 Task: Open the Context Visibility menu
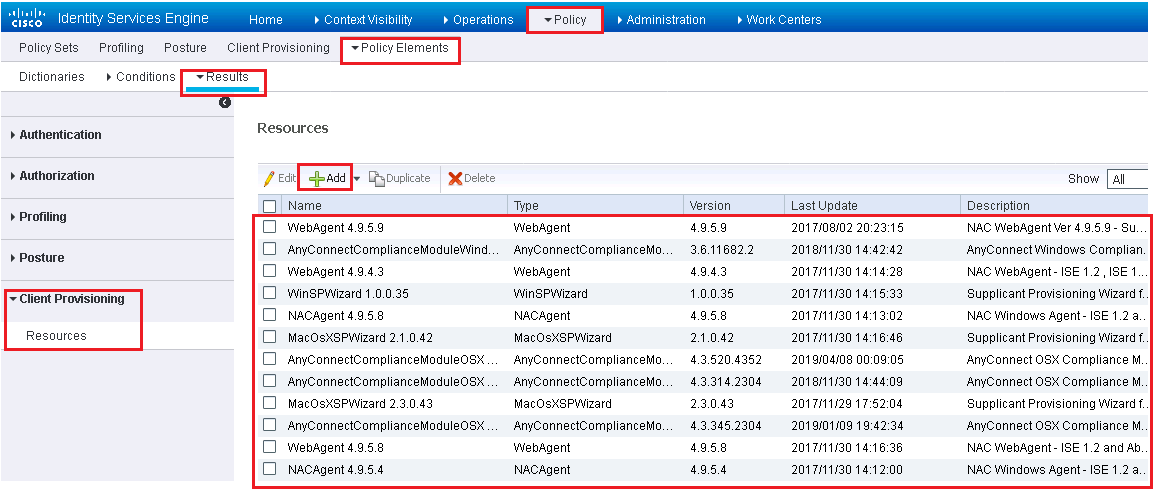pyautogui.click(x=363, y=20)
